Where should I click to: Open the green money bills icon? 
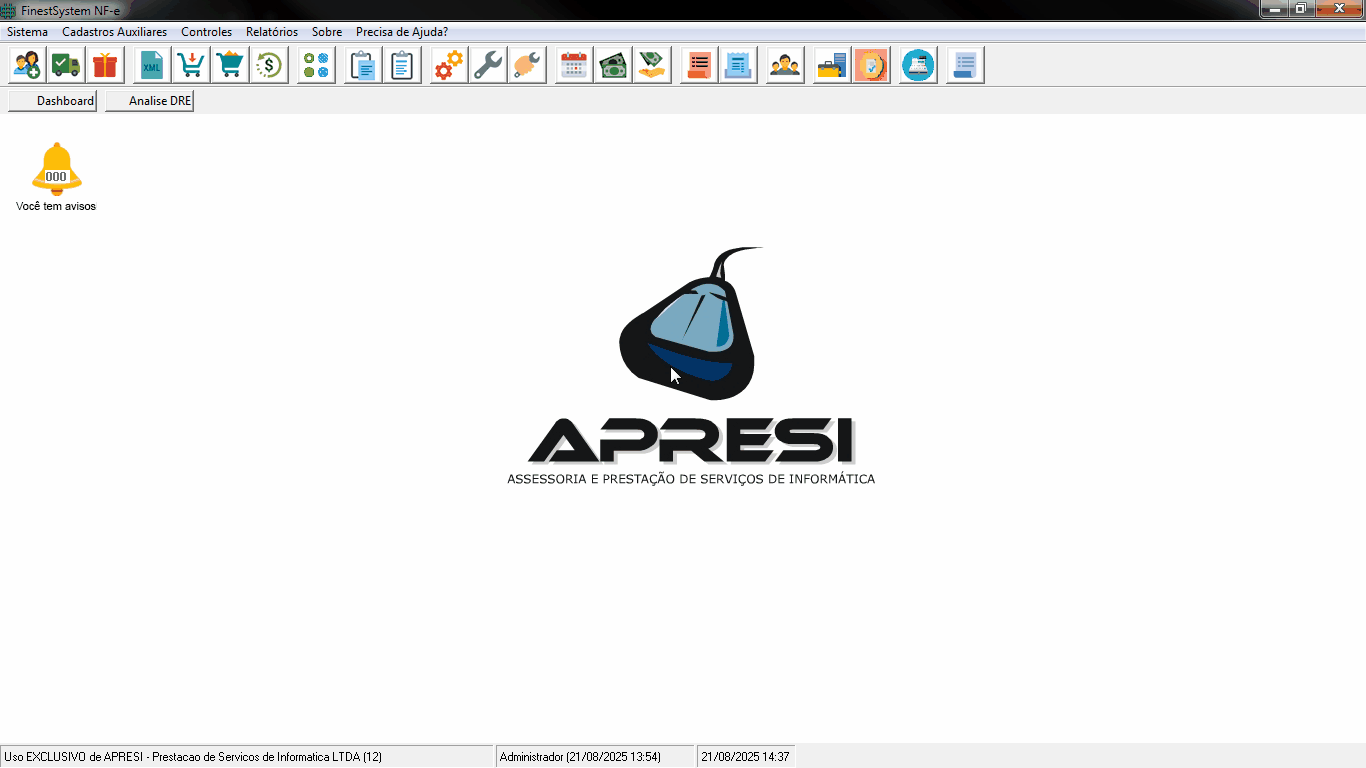coord(612,66)
